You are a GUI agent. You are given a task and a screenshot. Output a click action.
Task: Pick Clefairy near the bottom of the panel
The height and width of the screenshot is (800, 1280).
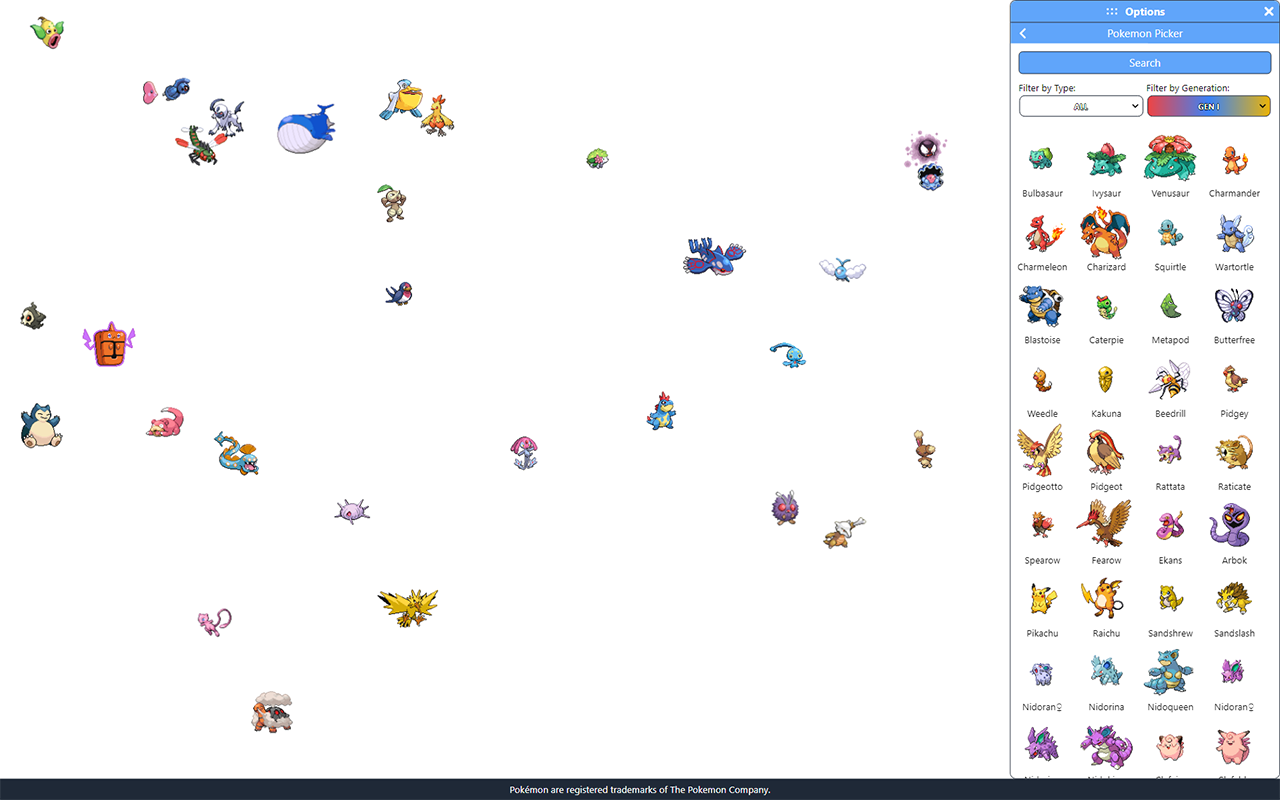[1170, 745]
